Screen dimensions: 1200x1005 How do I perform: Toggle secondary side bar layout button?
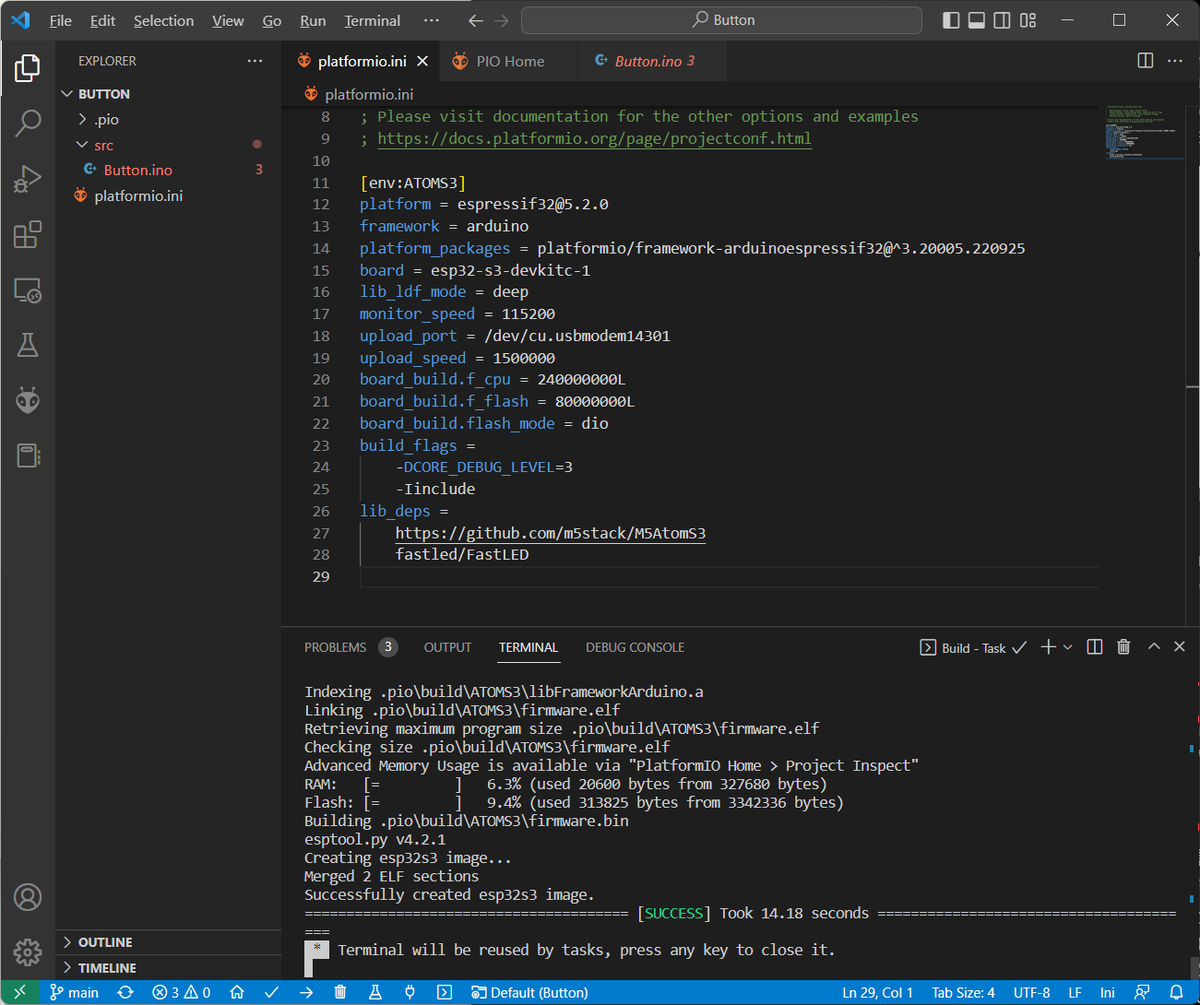(x=1003, y=20)
